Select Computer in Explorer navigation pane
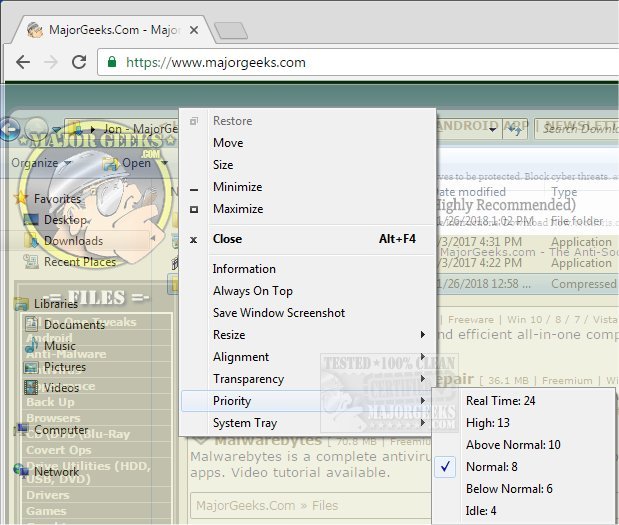 point(61,430)
